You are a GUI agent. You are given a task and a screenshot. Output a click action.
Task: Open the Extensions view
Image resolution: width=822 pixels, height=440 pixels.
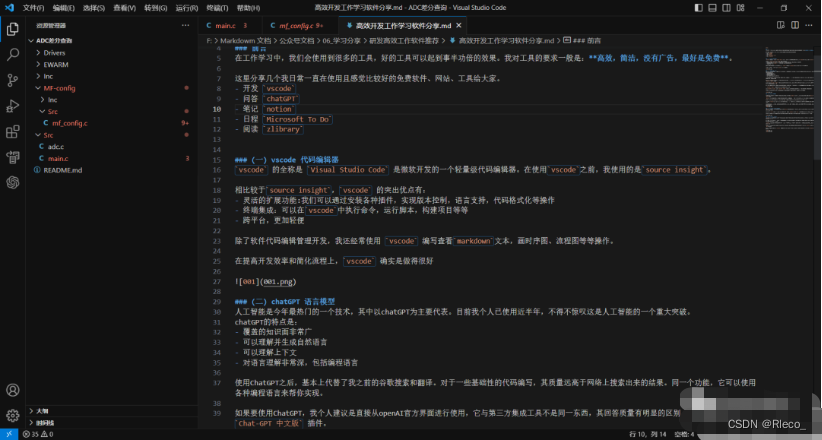tap(13, 131)
